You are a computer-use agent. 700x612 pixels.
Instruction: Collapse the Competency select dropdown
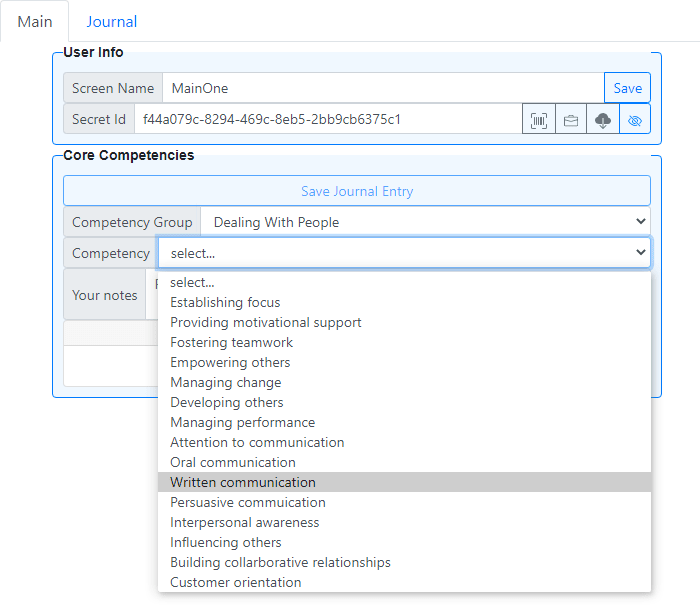tap(404, 253)
